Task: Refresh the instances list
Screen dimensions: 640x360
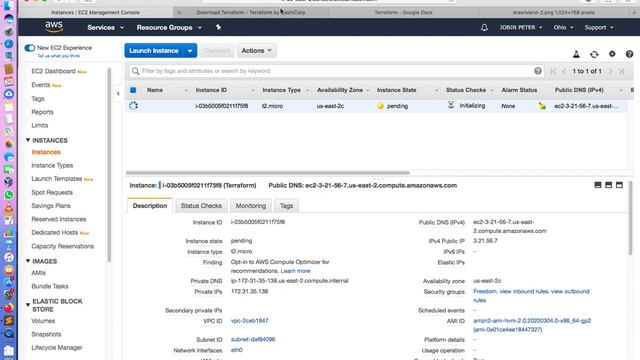Action: point(594,54)
